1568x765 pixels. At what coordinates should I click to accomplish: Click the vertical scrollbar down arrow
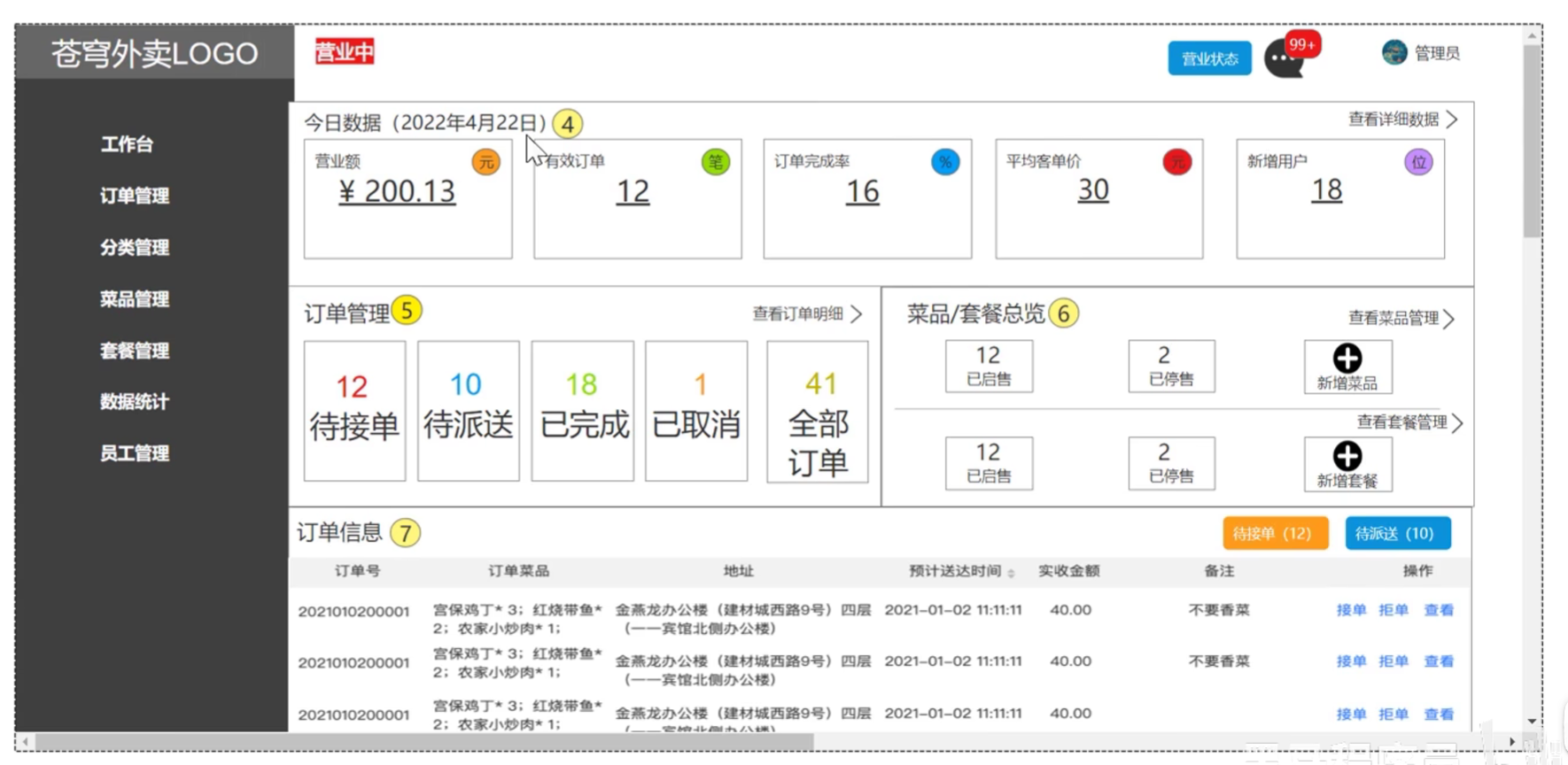click(1532, 721)
